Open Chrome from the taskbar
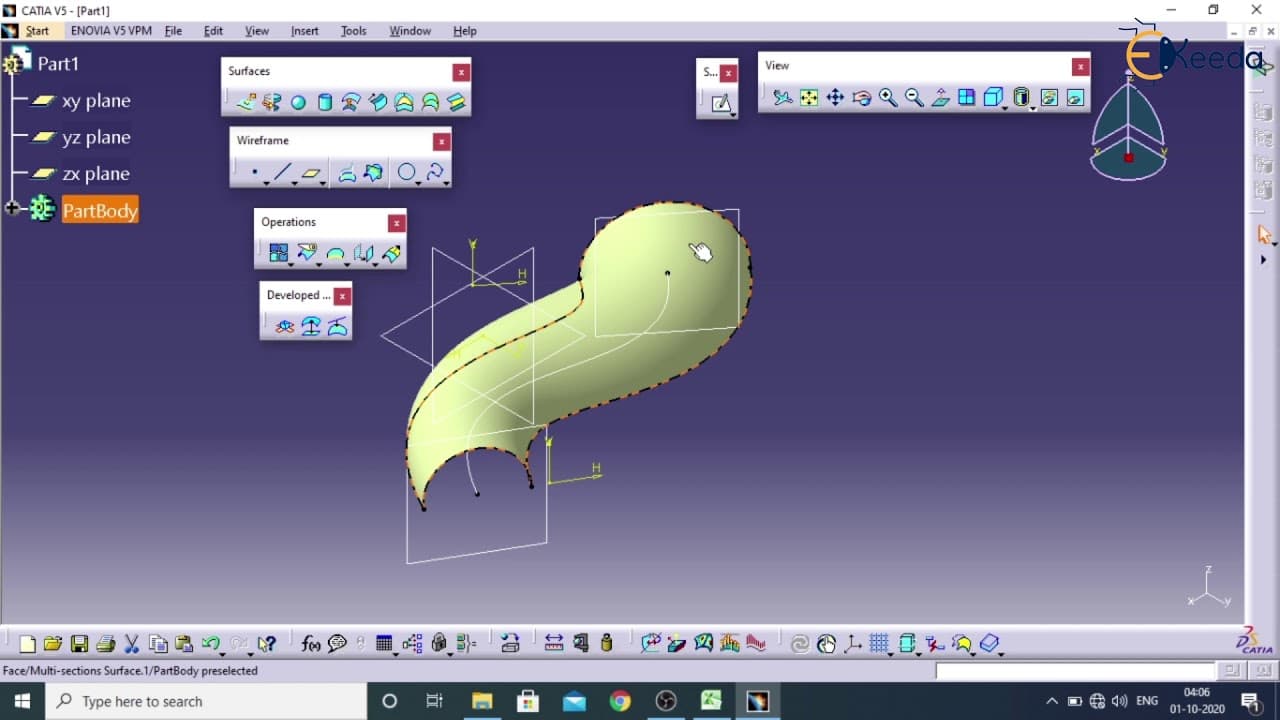 pos(620,701)
